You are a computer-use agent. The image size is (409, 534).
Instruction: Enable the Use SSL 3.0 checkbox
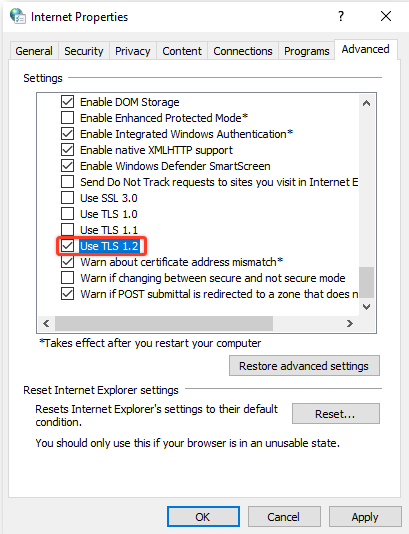[x=67, y=198]
